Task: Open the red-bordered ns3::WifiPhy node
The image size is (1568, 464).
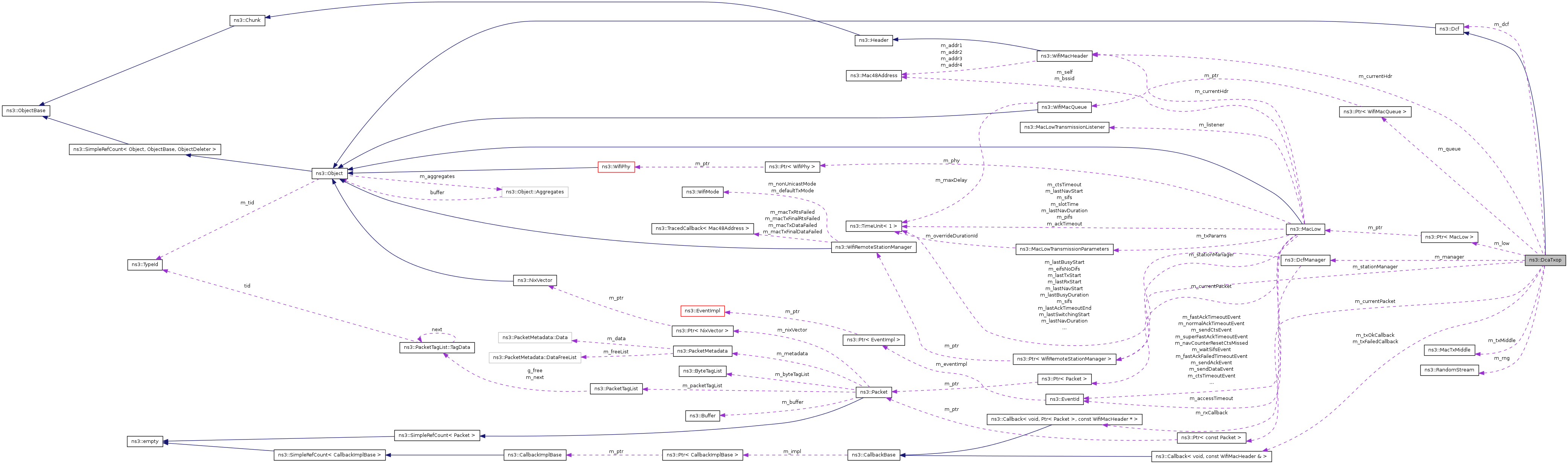Action: tap(616, 167)
